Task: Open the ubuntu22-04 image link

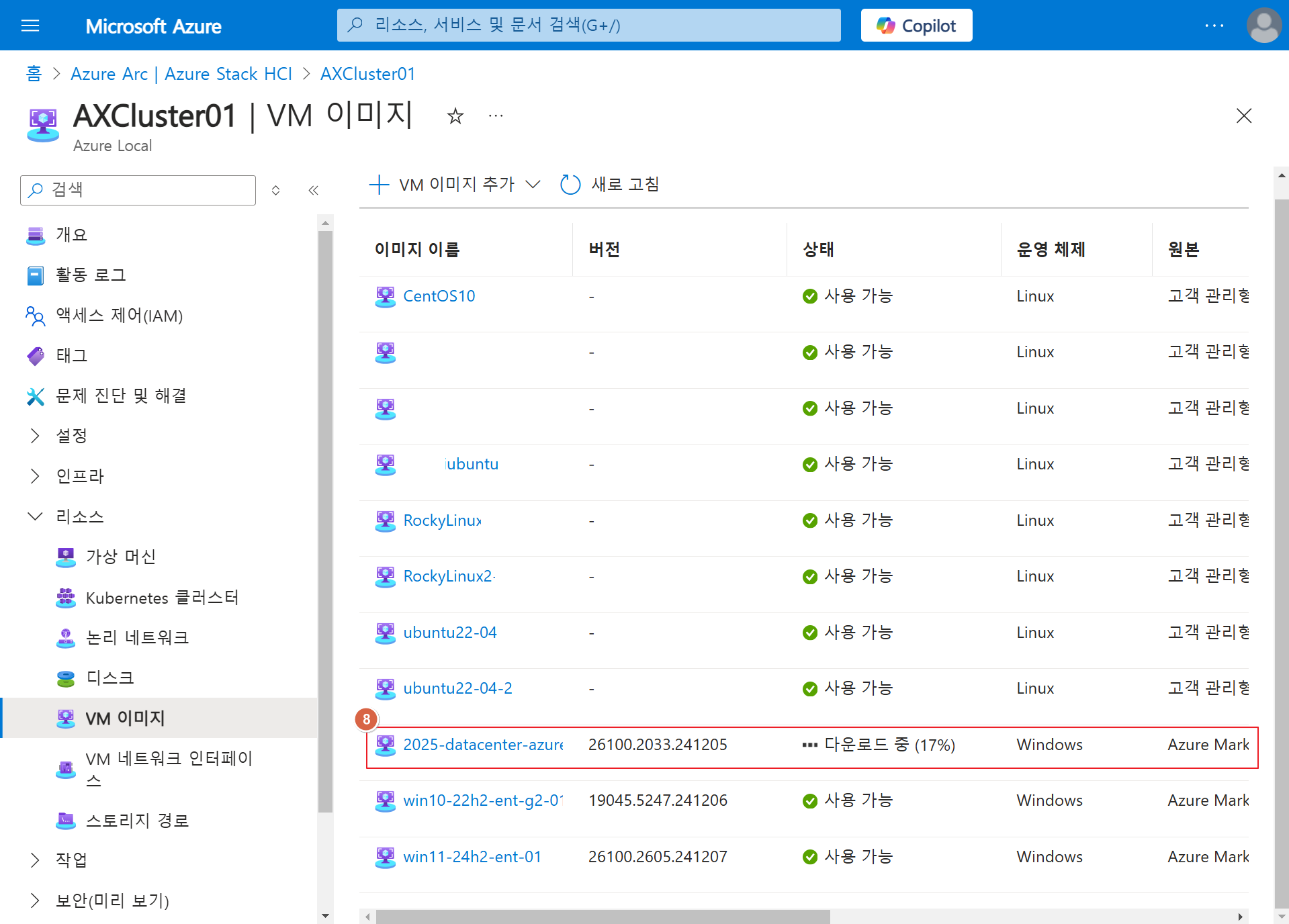Action: pos(450,633)
